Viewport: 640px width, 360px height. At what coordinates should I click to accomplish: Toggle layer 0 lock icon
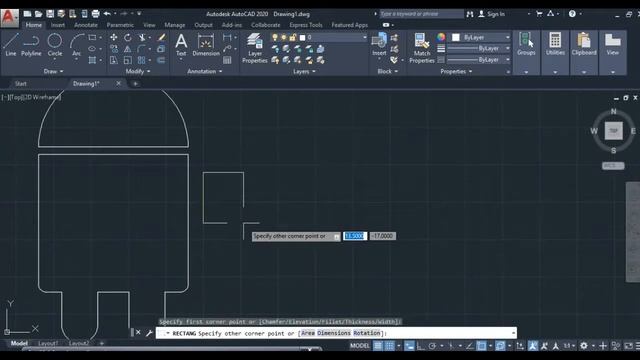coord(293,38)
